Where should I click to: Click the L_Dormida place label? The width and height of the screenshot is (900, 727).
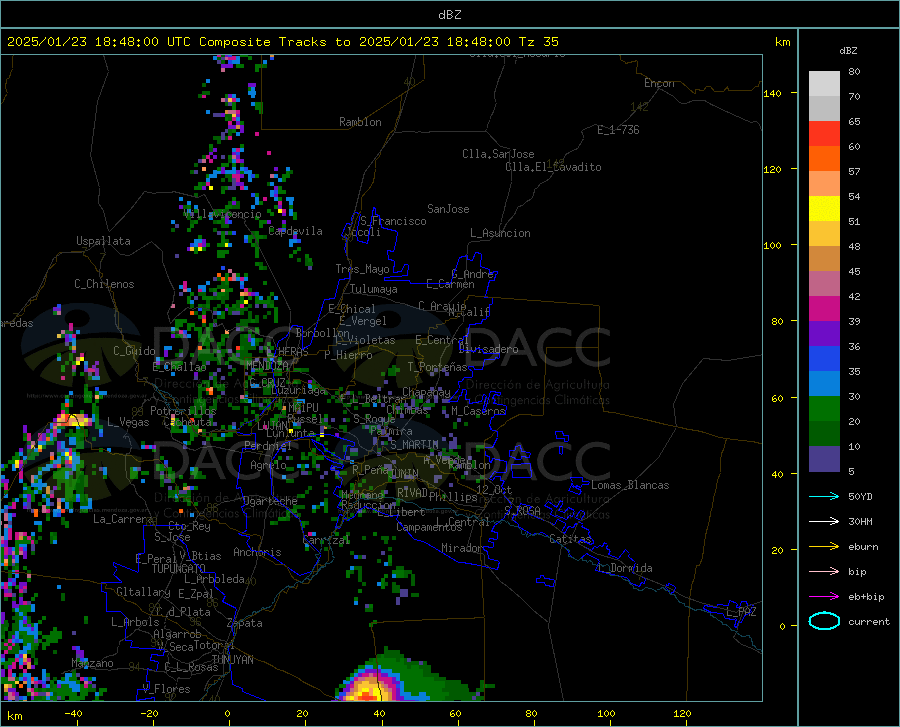[625, 568]
